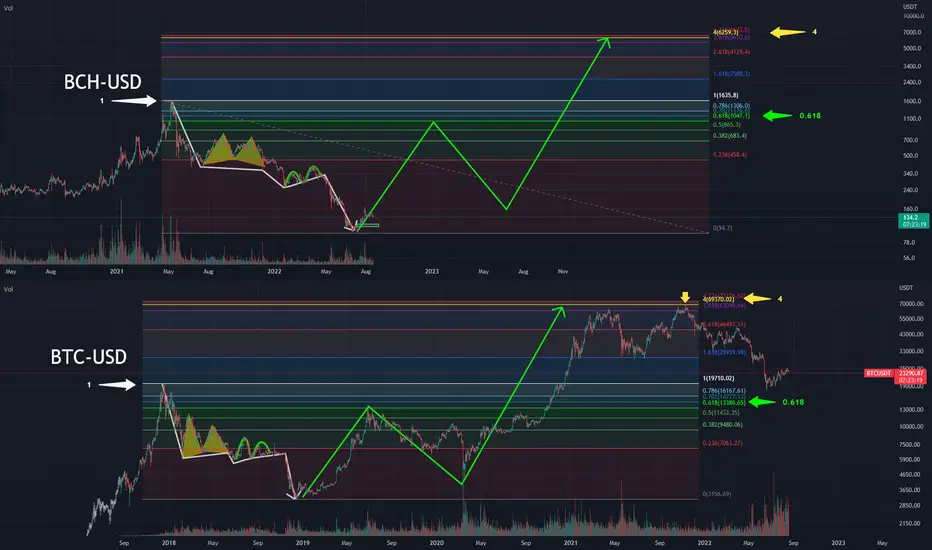Select the 1(1635.8) Fibonacci level label
The height and width of the screenshot is (550, 932).
click(726, 96)
